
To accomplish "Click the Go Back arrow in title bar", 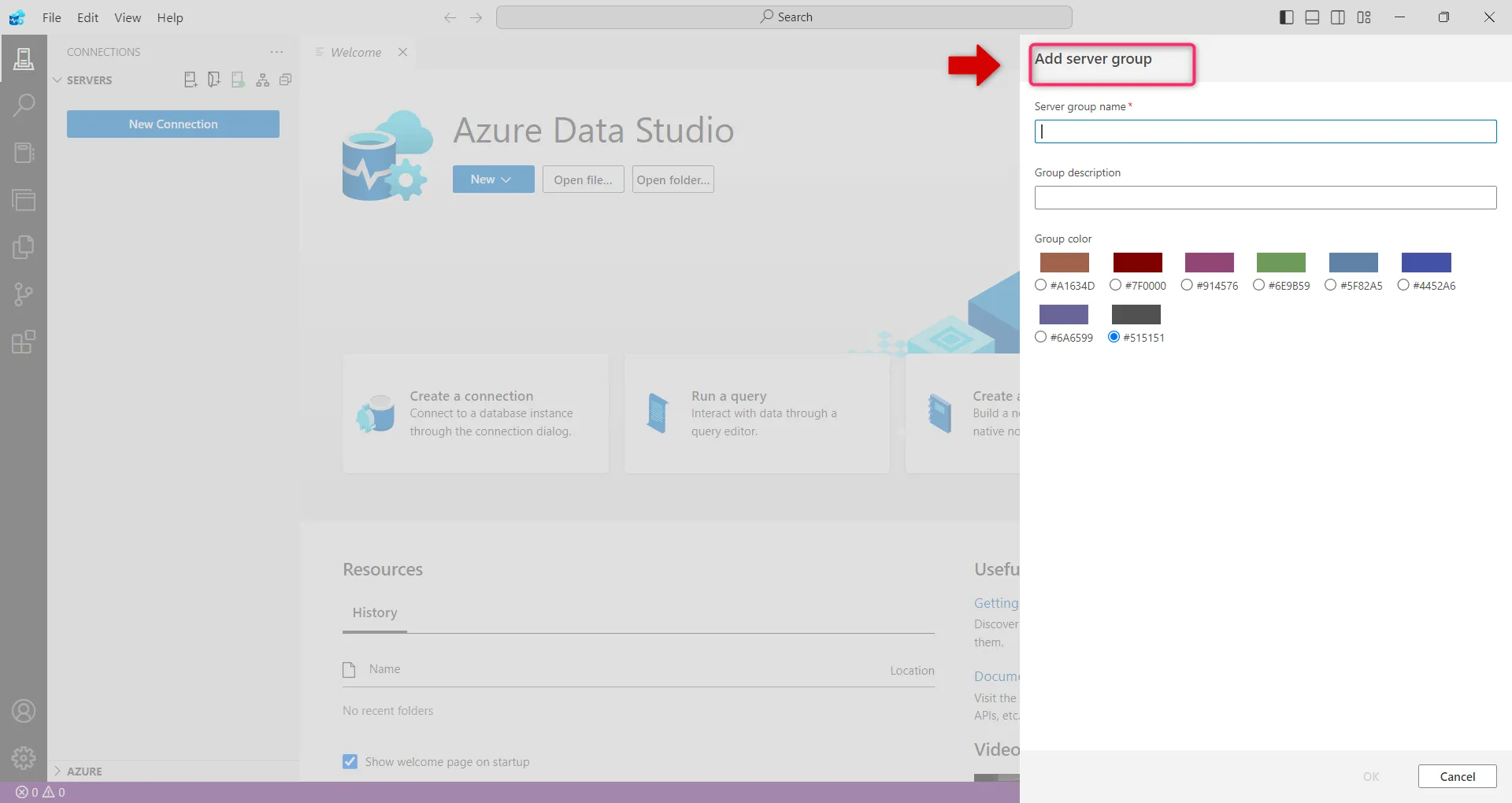I will point(450,17).
